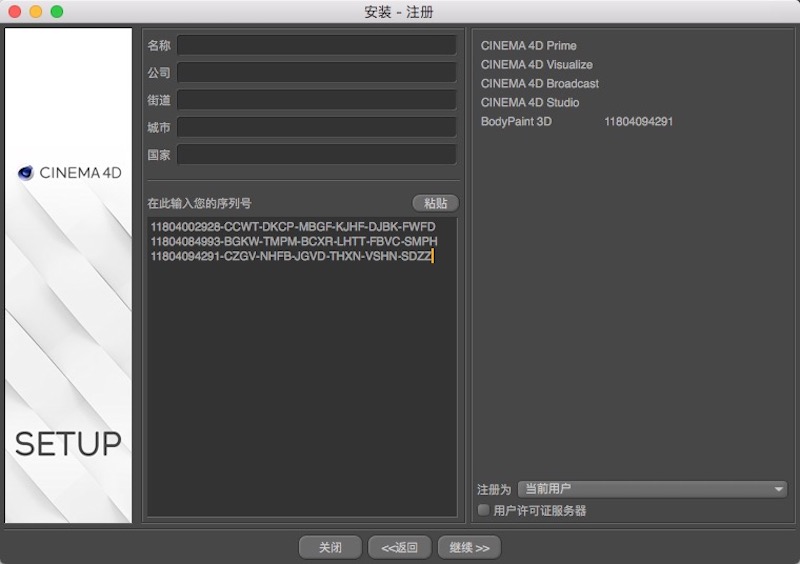This screenshot has height=564, width=800.
Task: Click the 在此输入您的序列号 label
Action: [x=199, y=203]
